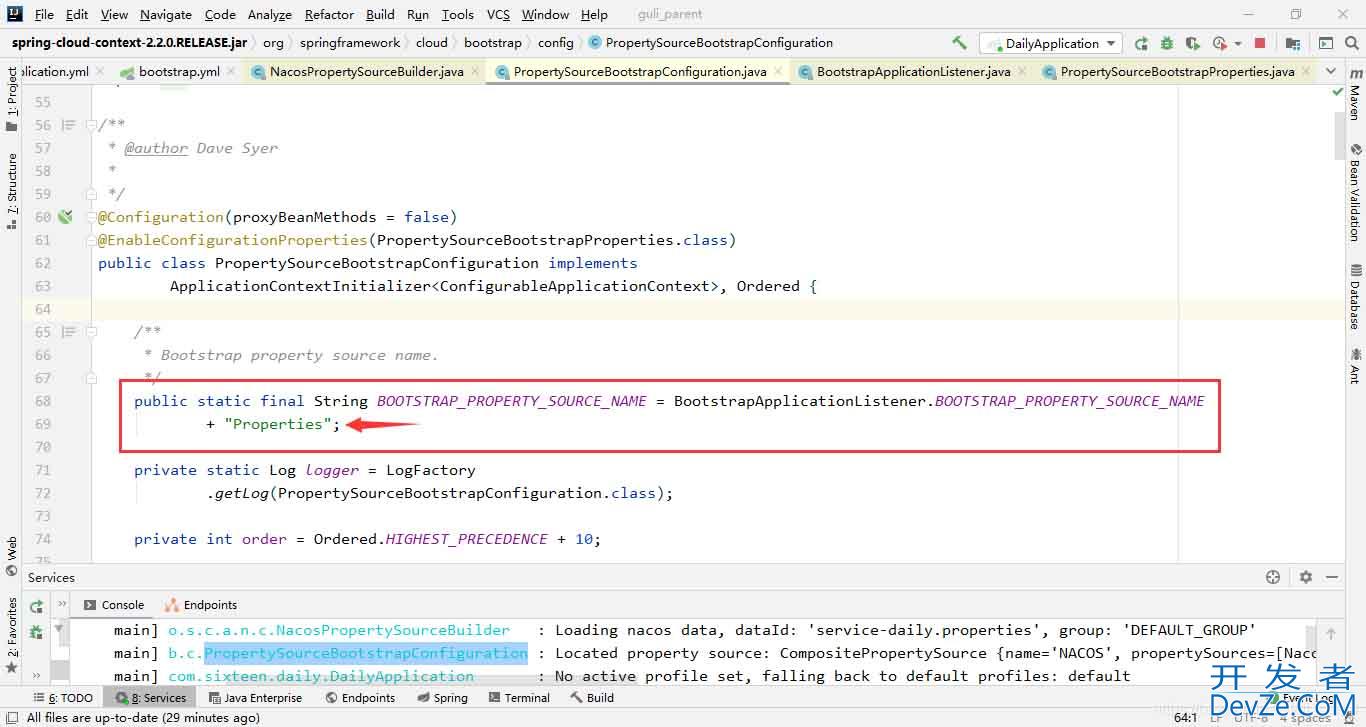Open the Bean Validation tool window
Viewport: 1366px width, 727px height.
coord(1355,192)
